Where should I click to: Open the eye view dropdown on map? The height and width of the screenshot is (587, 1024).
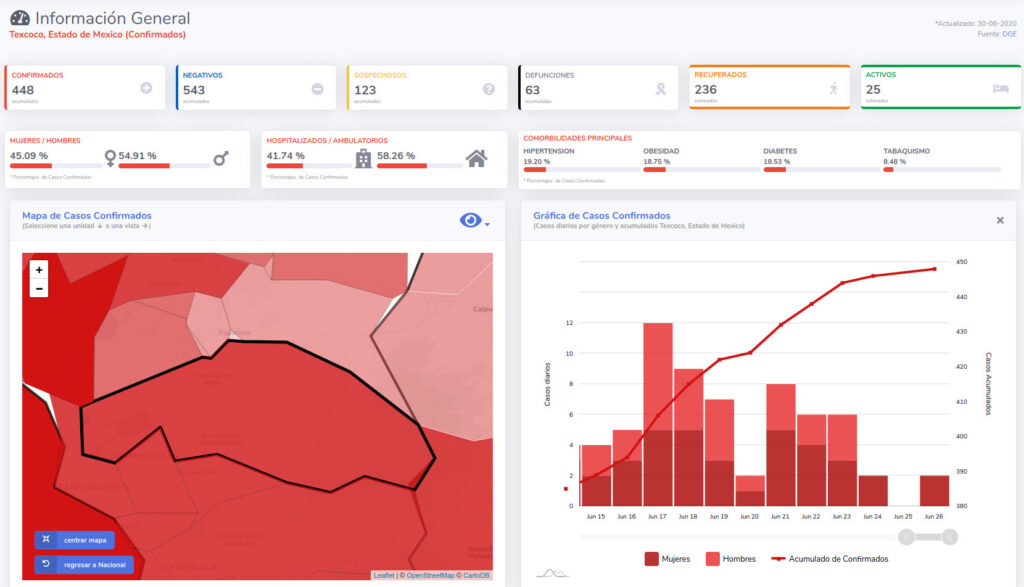pos(474,221)
